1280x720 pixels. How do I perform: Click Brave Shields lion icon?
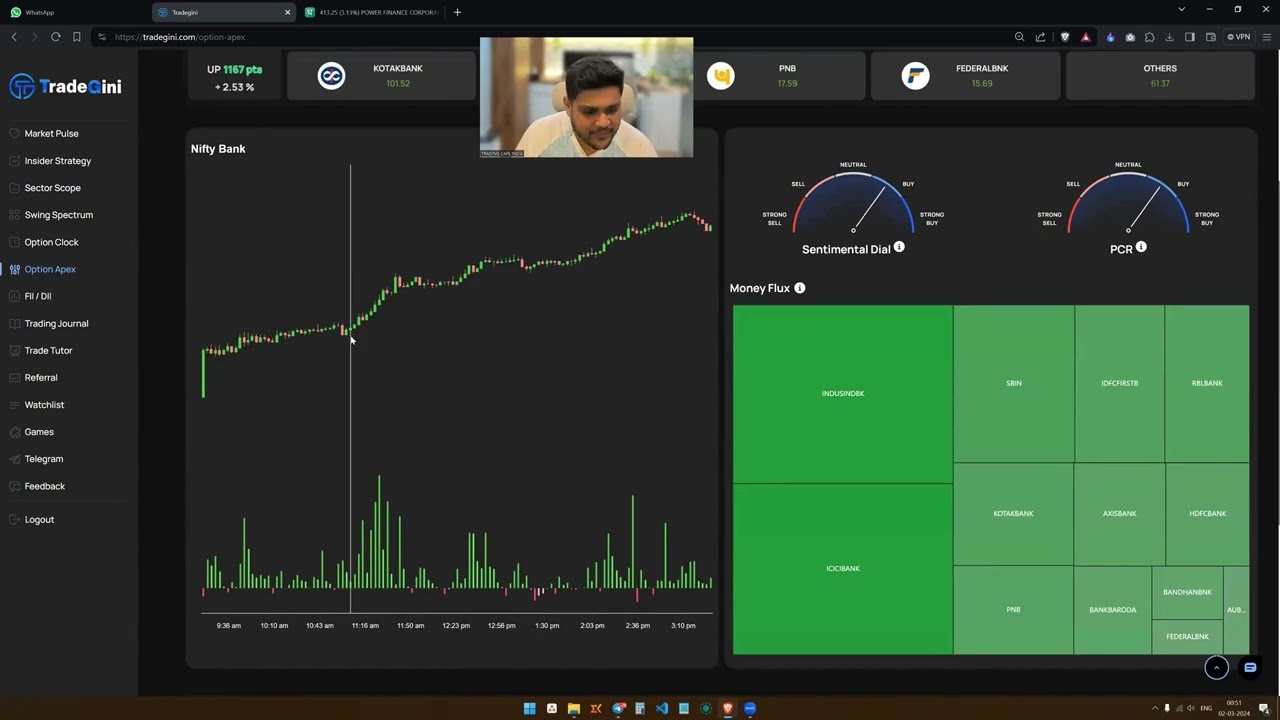tap(1064, 37)
